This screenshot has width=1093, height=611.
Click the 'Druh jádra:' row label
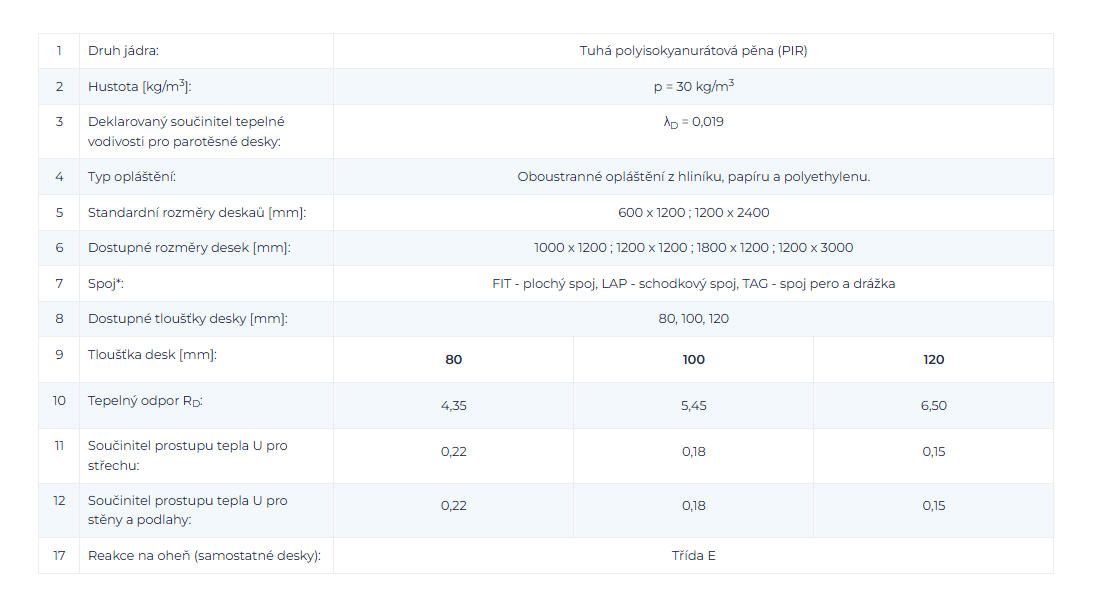123,51
